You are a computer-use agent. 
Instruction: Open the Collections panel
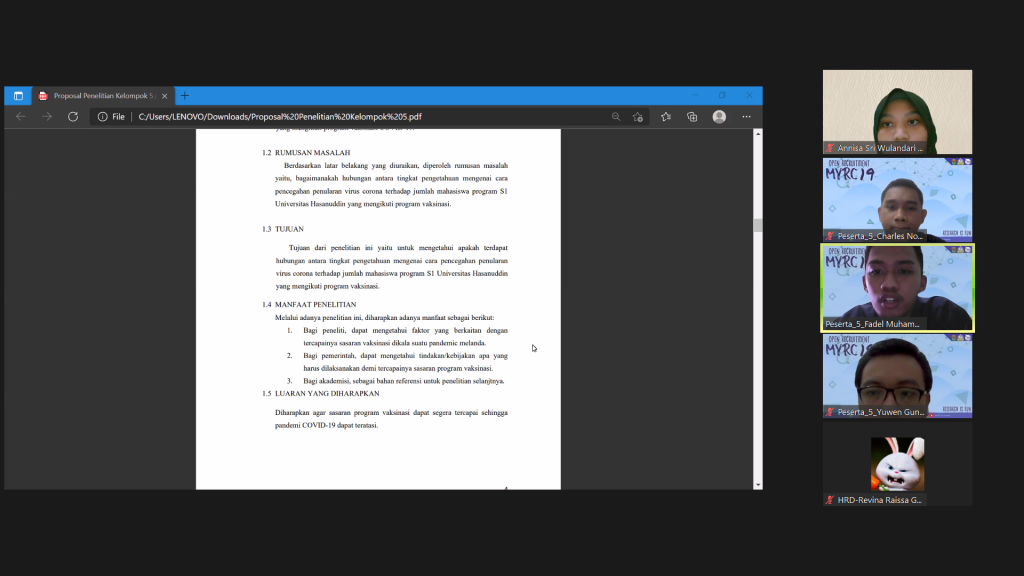pyautogui.click(x=692, y=117)
